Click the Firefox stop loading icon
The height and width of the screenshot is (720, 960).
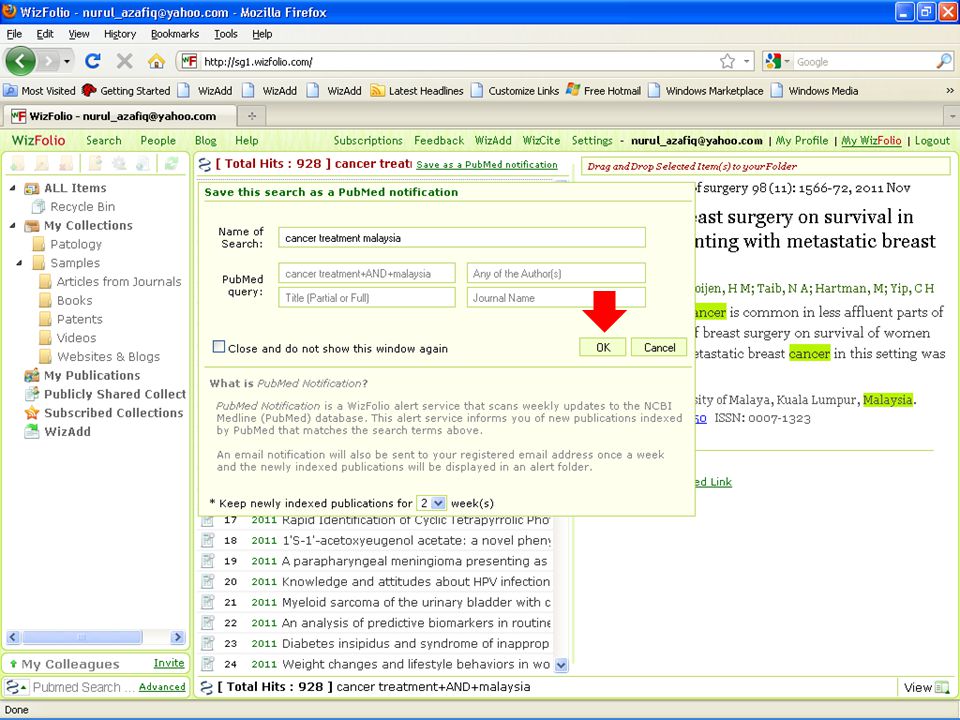[x=124, y=61]
